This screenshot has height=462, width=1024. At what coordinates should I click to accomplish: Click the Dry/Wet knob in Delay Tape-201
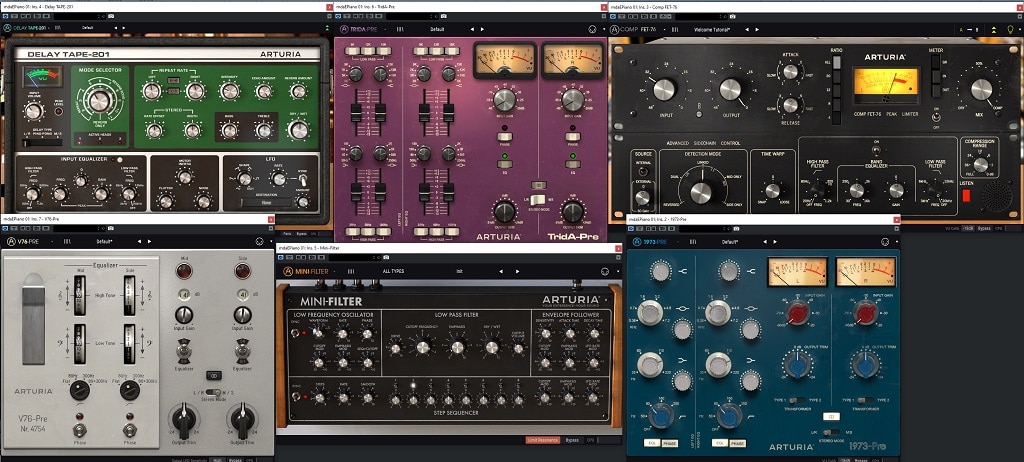[x=298, y=130]
